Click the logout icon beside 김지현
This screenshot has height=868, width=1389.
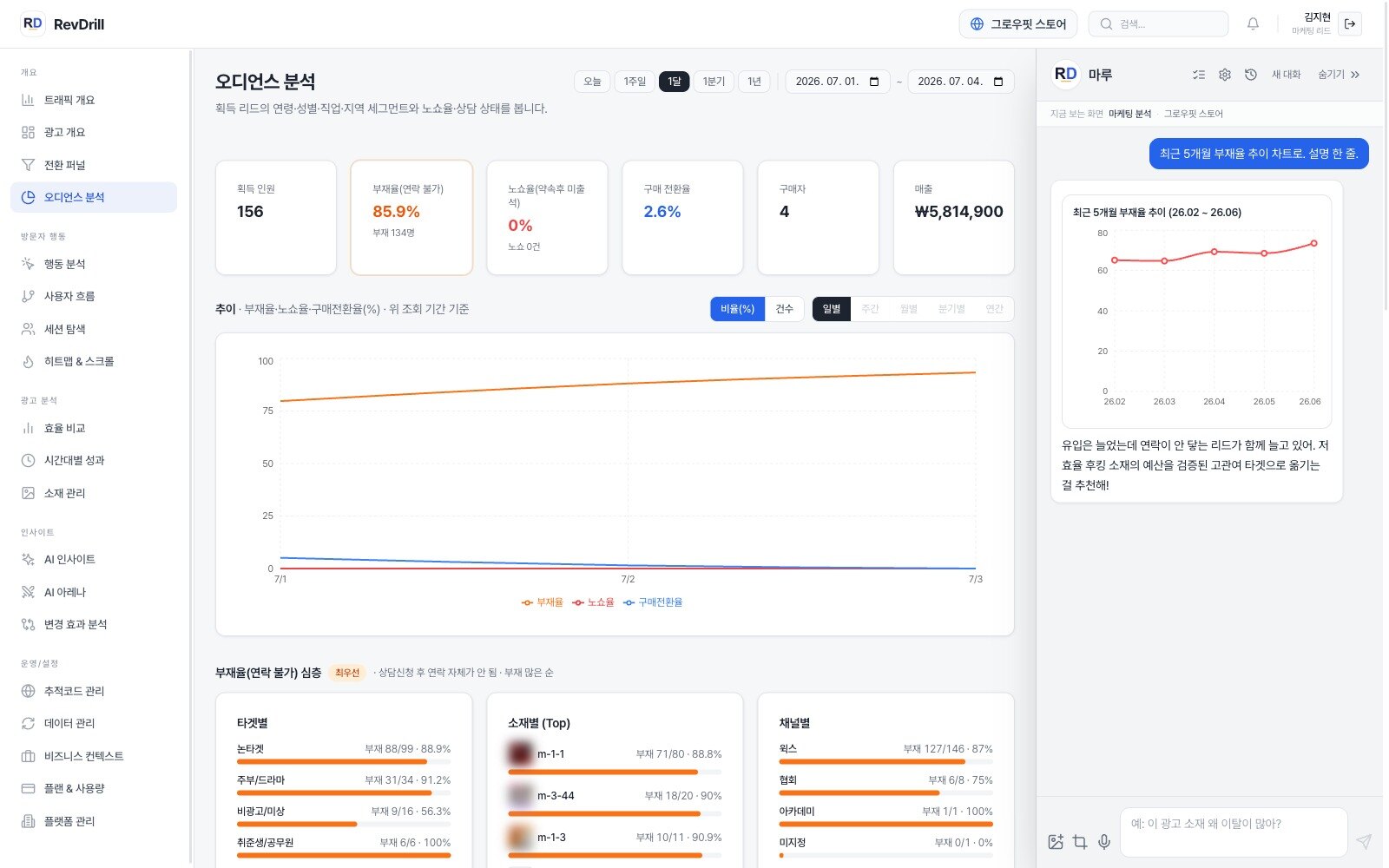click(x=1350, y=24)
